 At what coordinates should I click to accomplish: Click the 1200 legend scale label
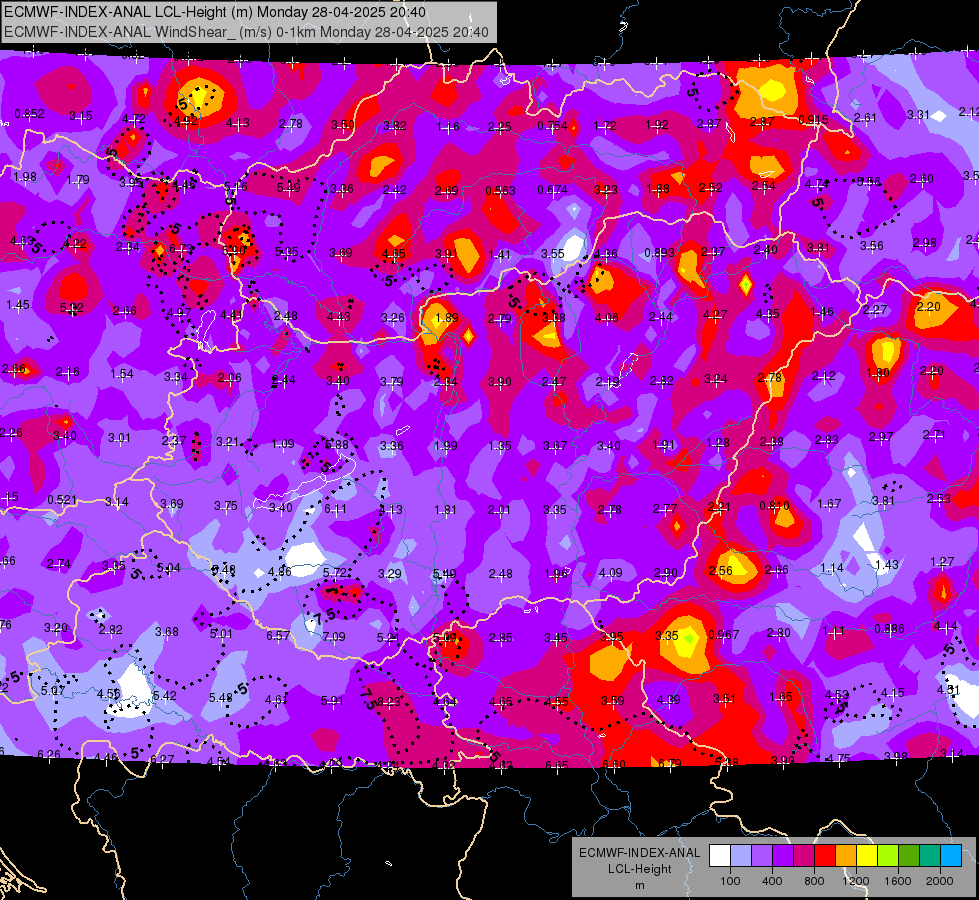tap(855, 881)
